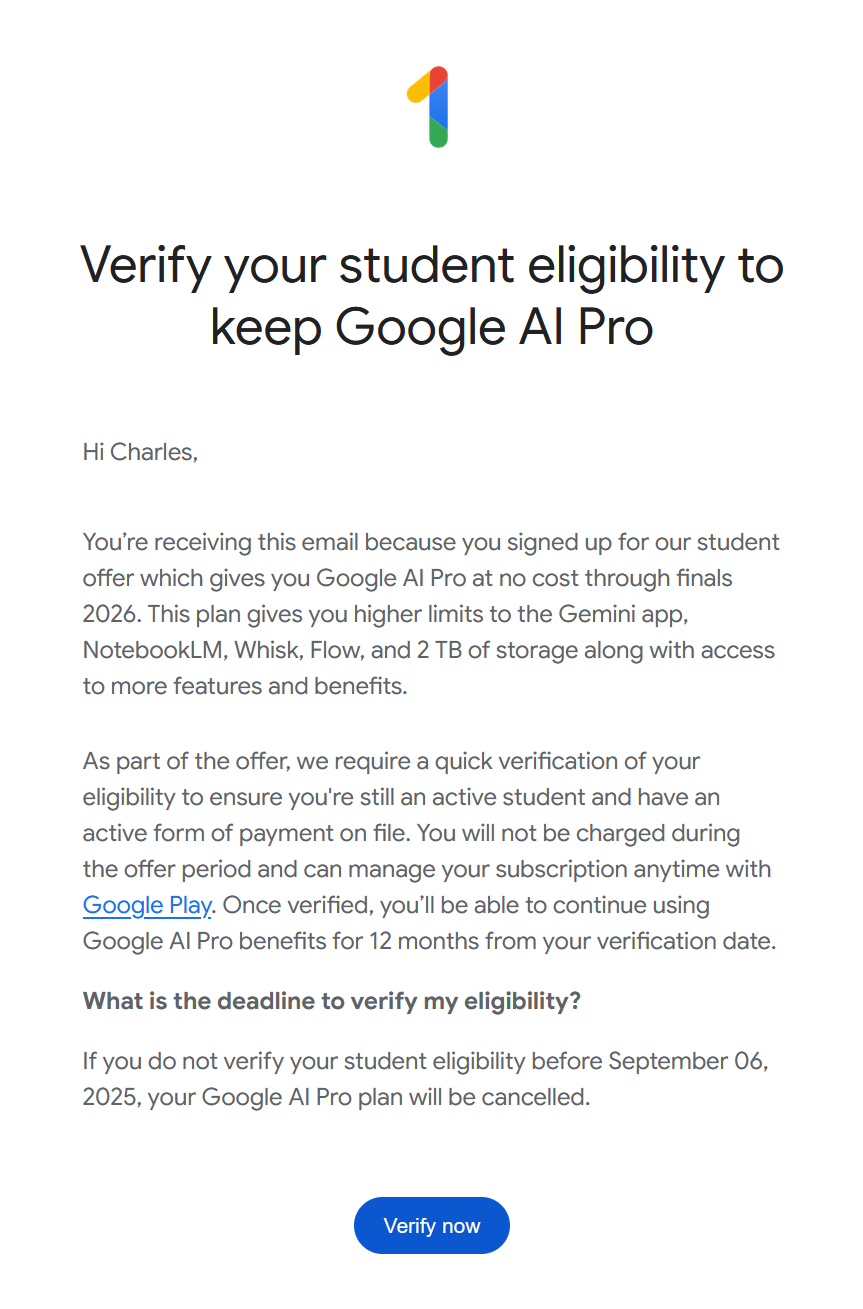
Task: Click the "keep Google AI Pro" heading line
Action: click(x=431, y=327)
